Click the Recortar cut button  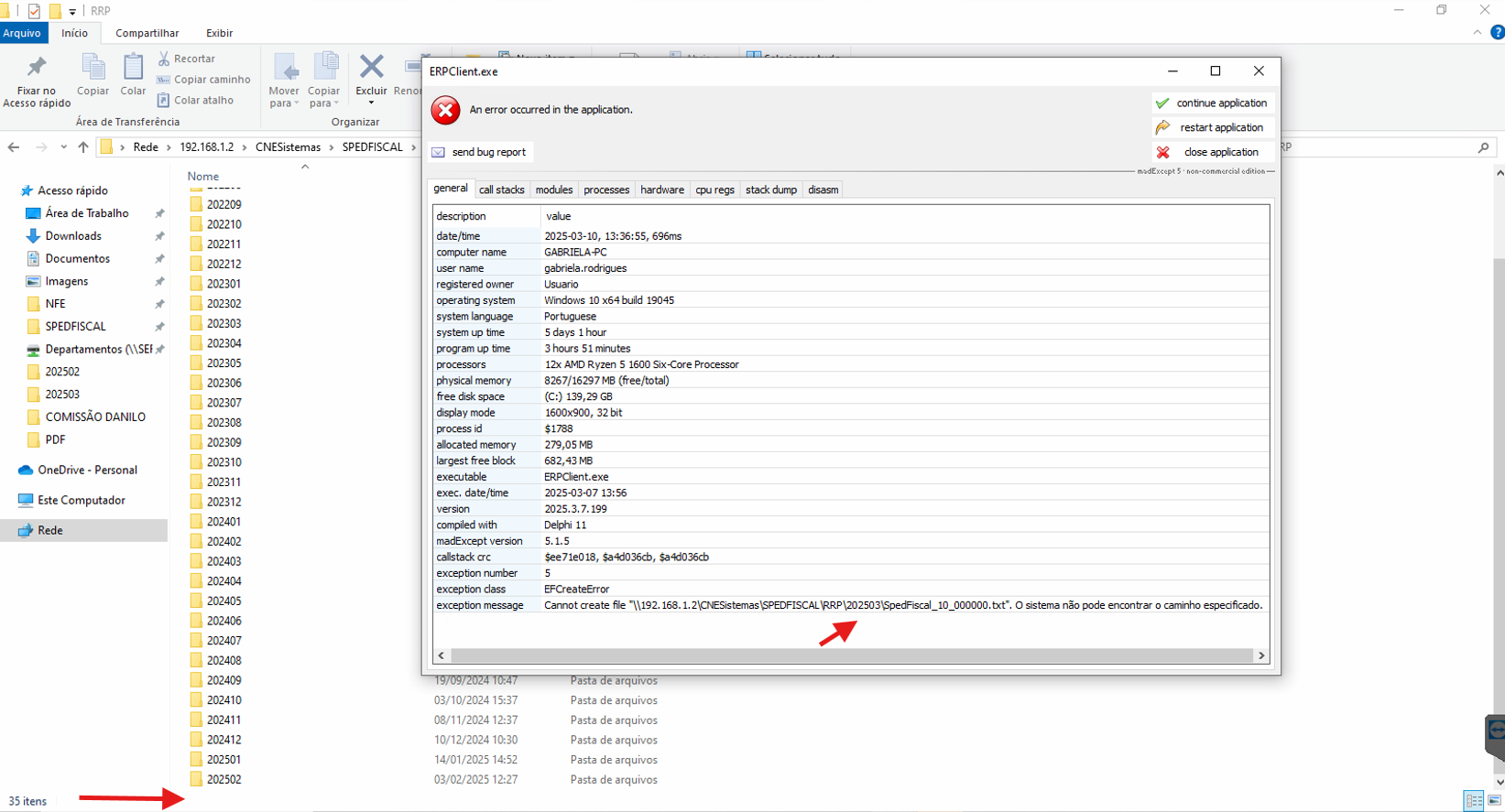click(x=187, y=59)
